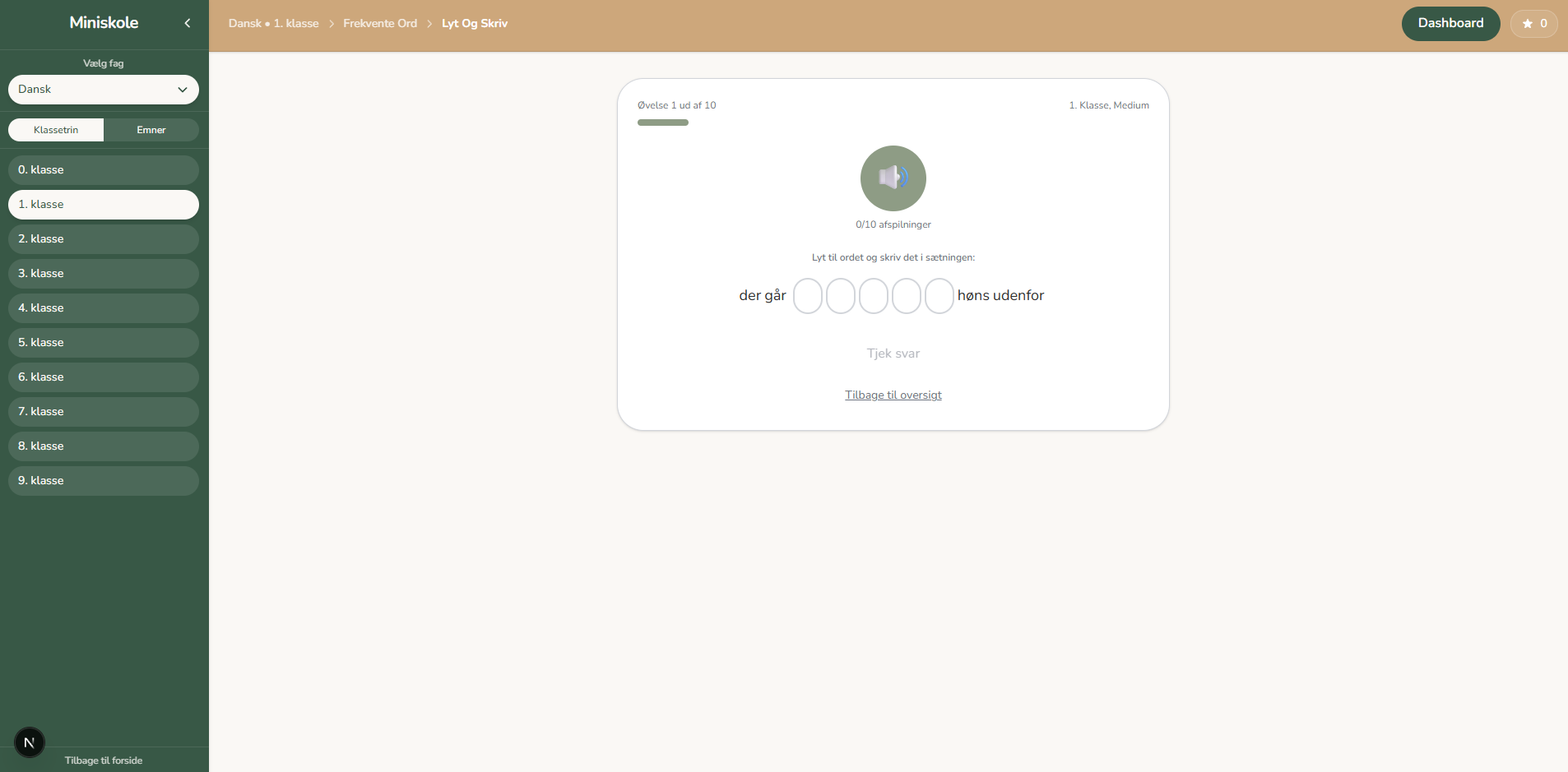Open the Dashboard button
Viewport: 1568px width, 772px height.
click(1450, 23)
